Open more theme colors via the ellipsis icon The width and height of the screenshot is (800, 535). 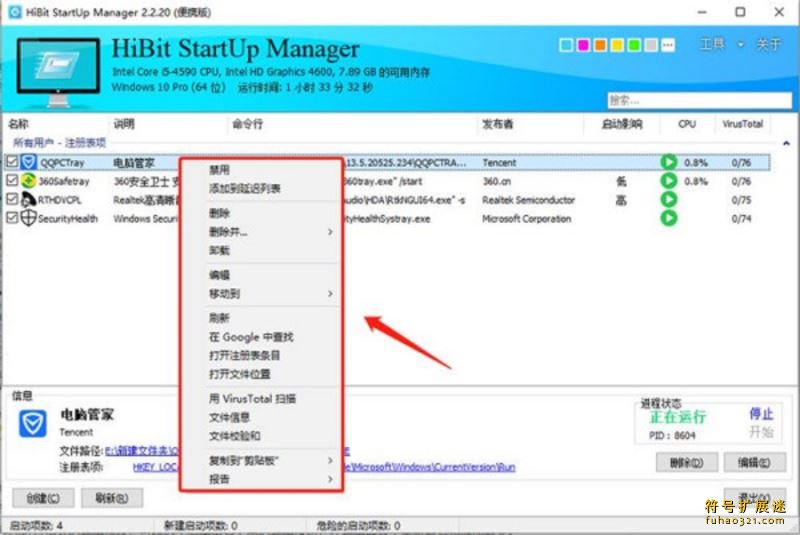pos(668,45)
